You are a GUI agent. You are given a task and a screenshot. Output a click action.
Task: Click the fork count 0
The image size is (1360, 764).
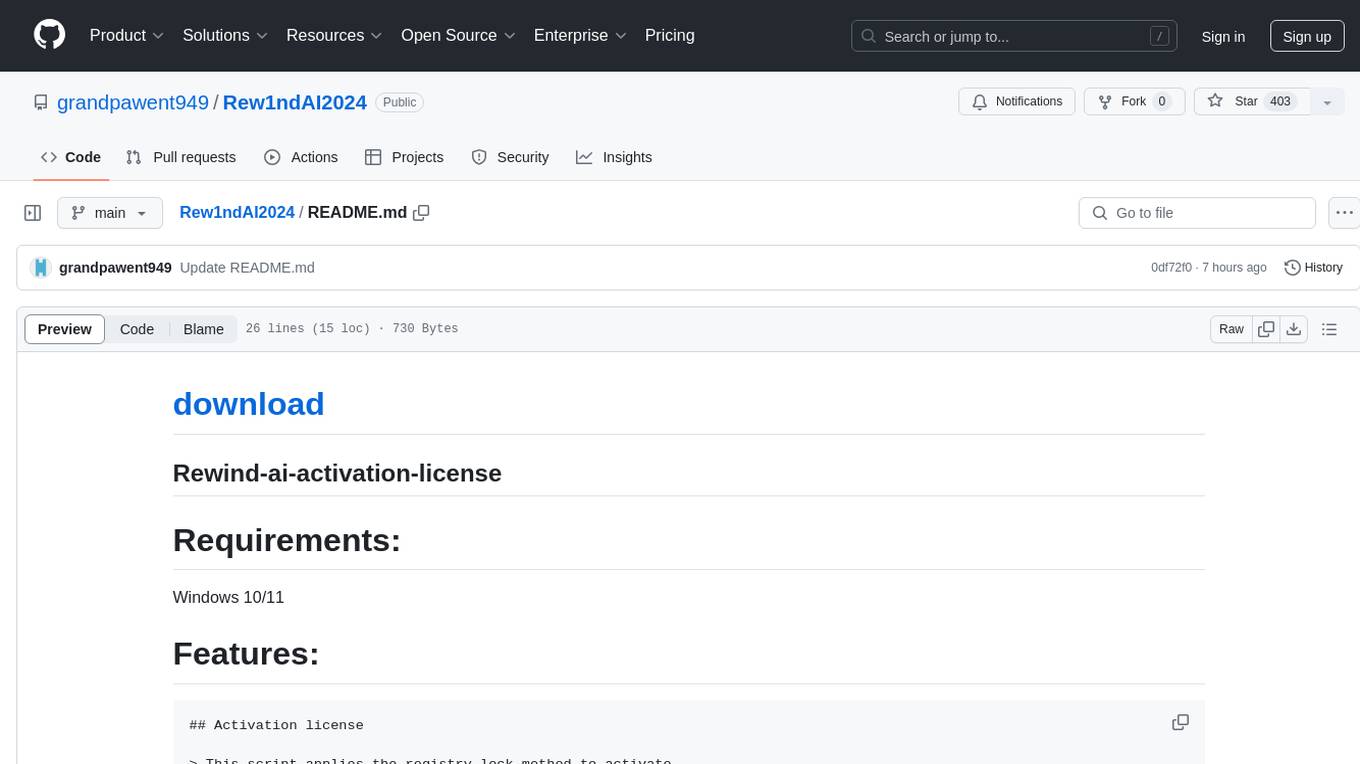[1161, 101]
